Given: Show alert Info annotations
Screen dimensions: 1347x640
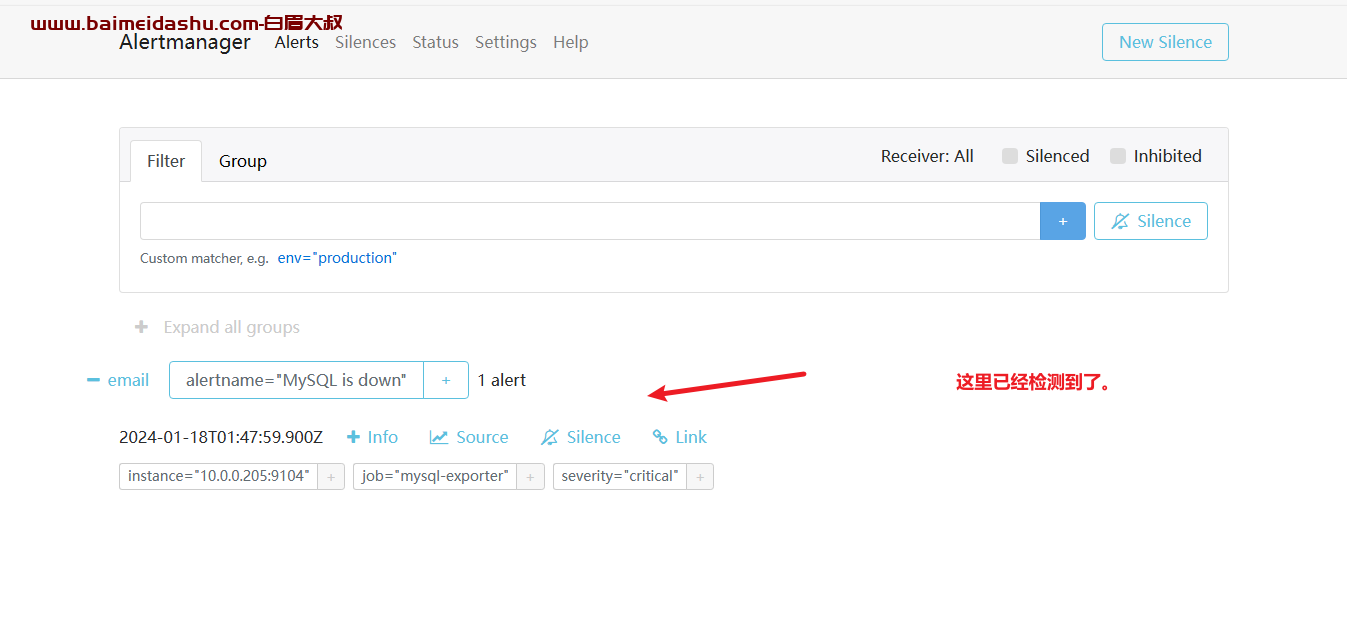Looking at the screenshot, I should (372, 437).
